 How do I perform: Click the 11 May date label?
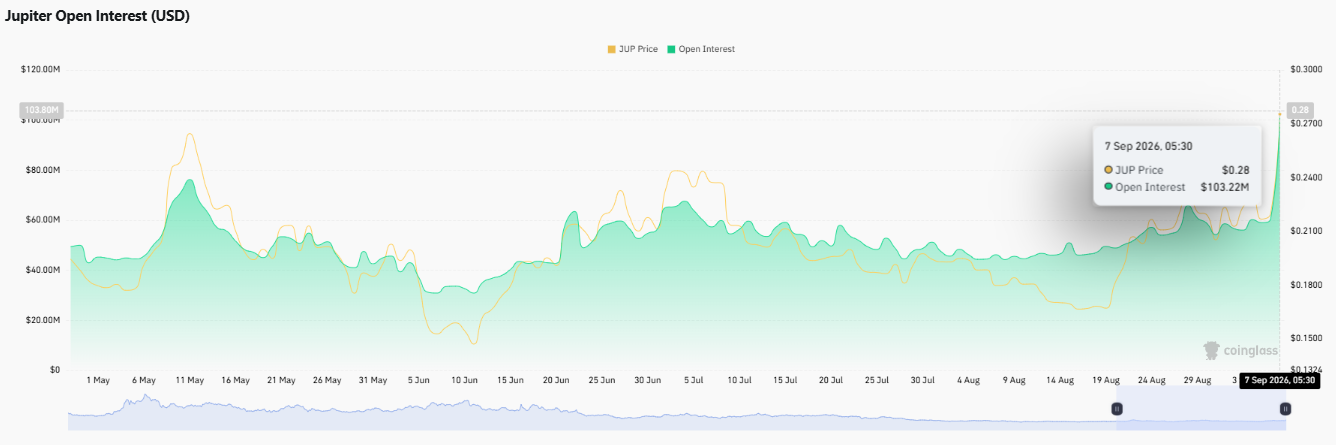click(x=189, y=380)
